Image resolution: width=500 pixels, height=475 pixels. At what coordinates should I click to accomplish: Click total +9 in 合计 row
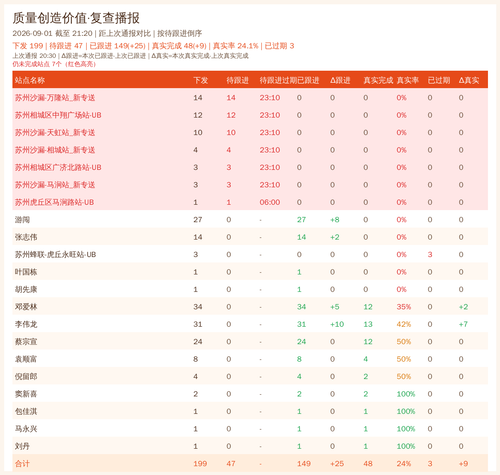point(463,464)
